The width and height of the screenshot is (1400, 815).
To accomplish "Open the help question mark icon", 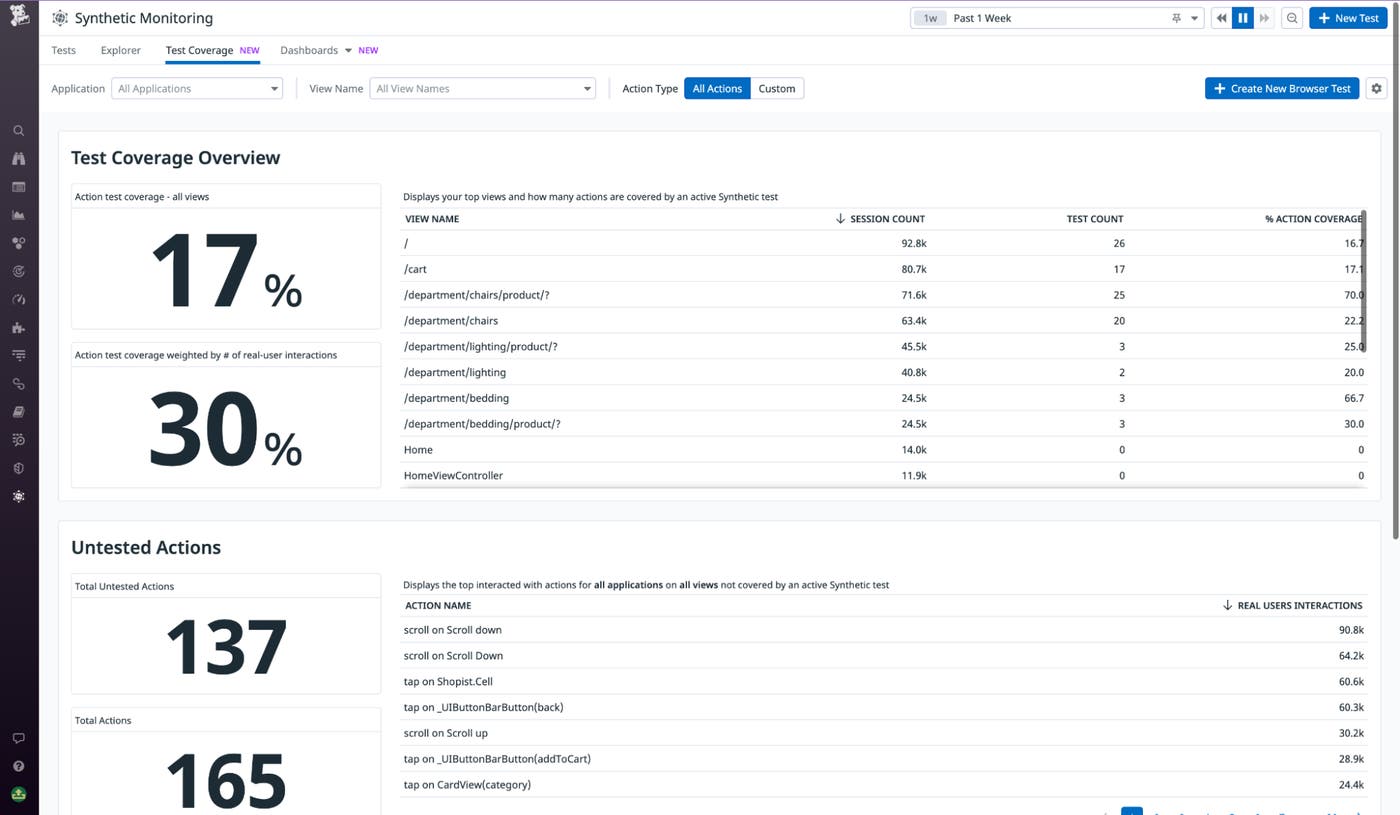I will pyautogui.click(x=19, y=766).
